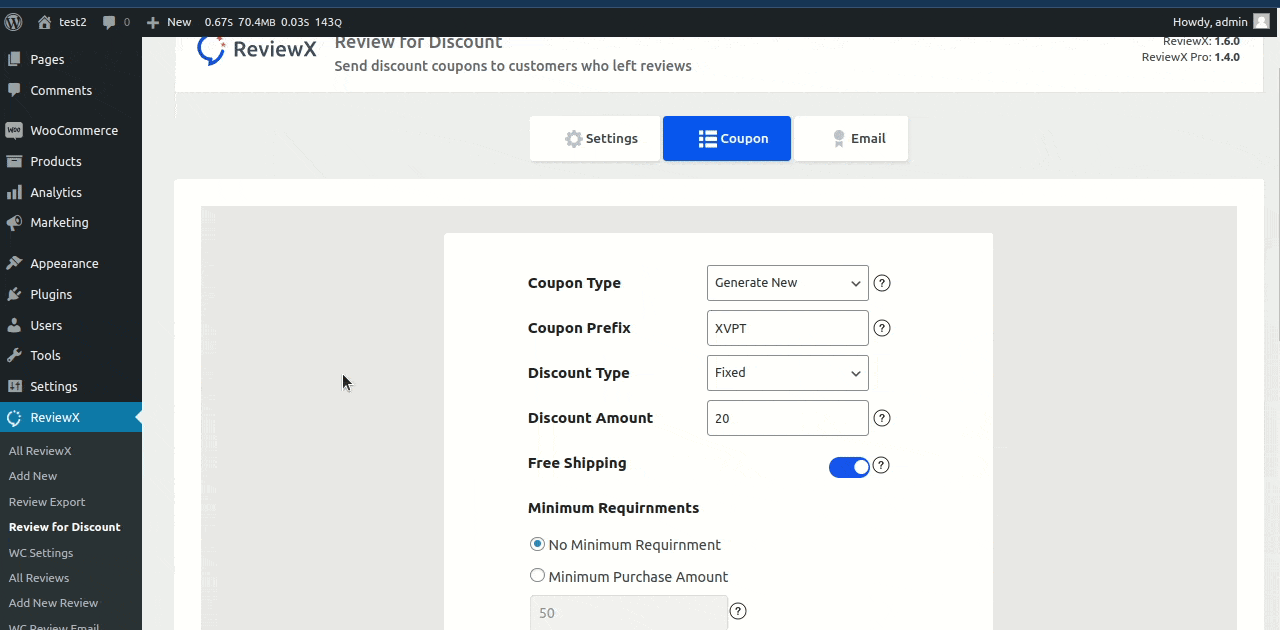Click help icon next to Discount Amount

882,418
